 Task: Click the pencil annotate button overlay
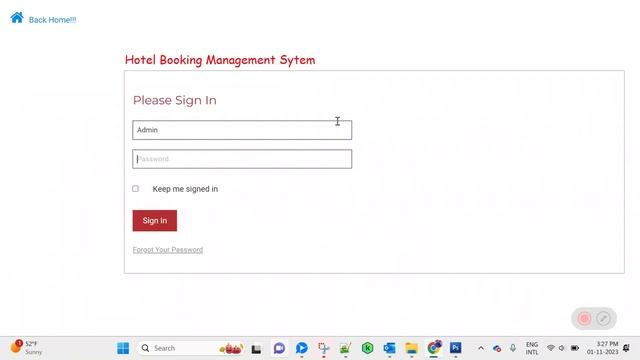[x=603, y=318]
